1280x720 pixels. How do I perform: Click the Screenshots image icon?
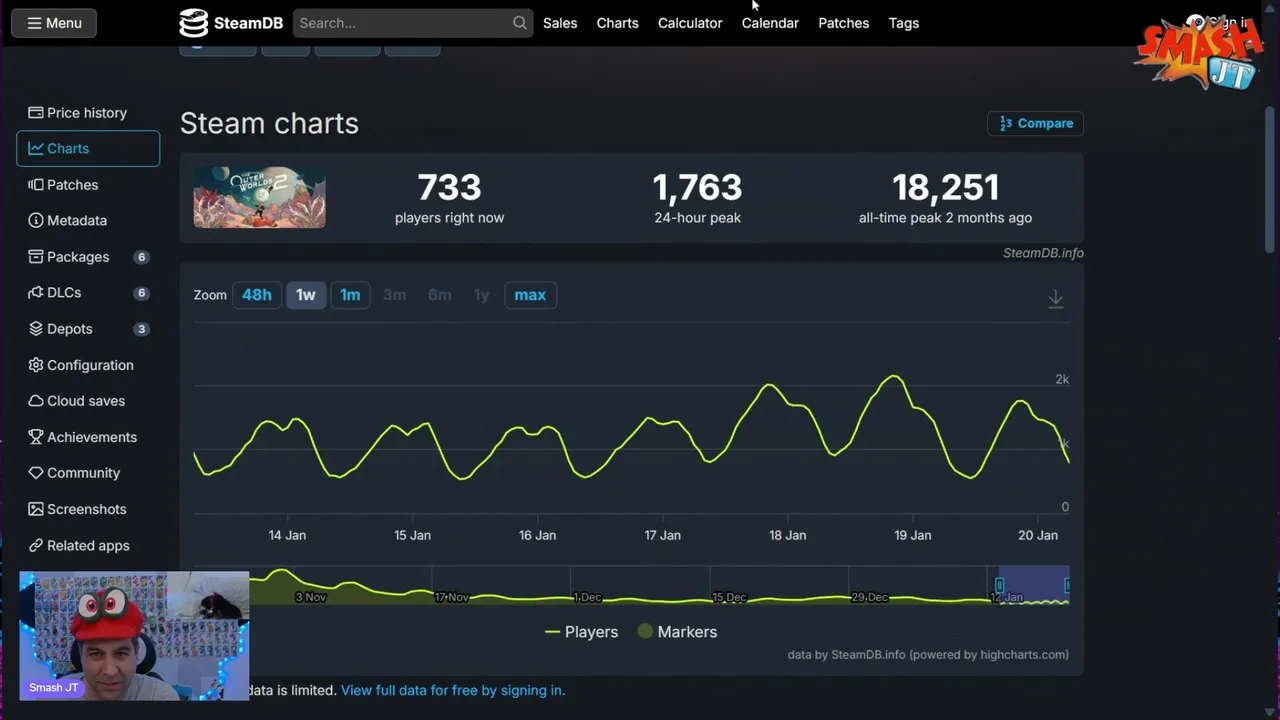tap(36, 509)
